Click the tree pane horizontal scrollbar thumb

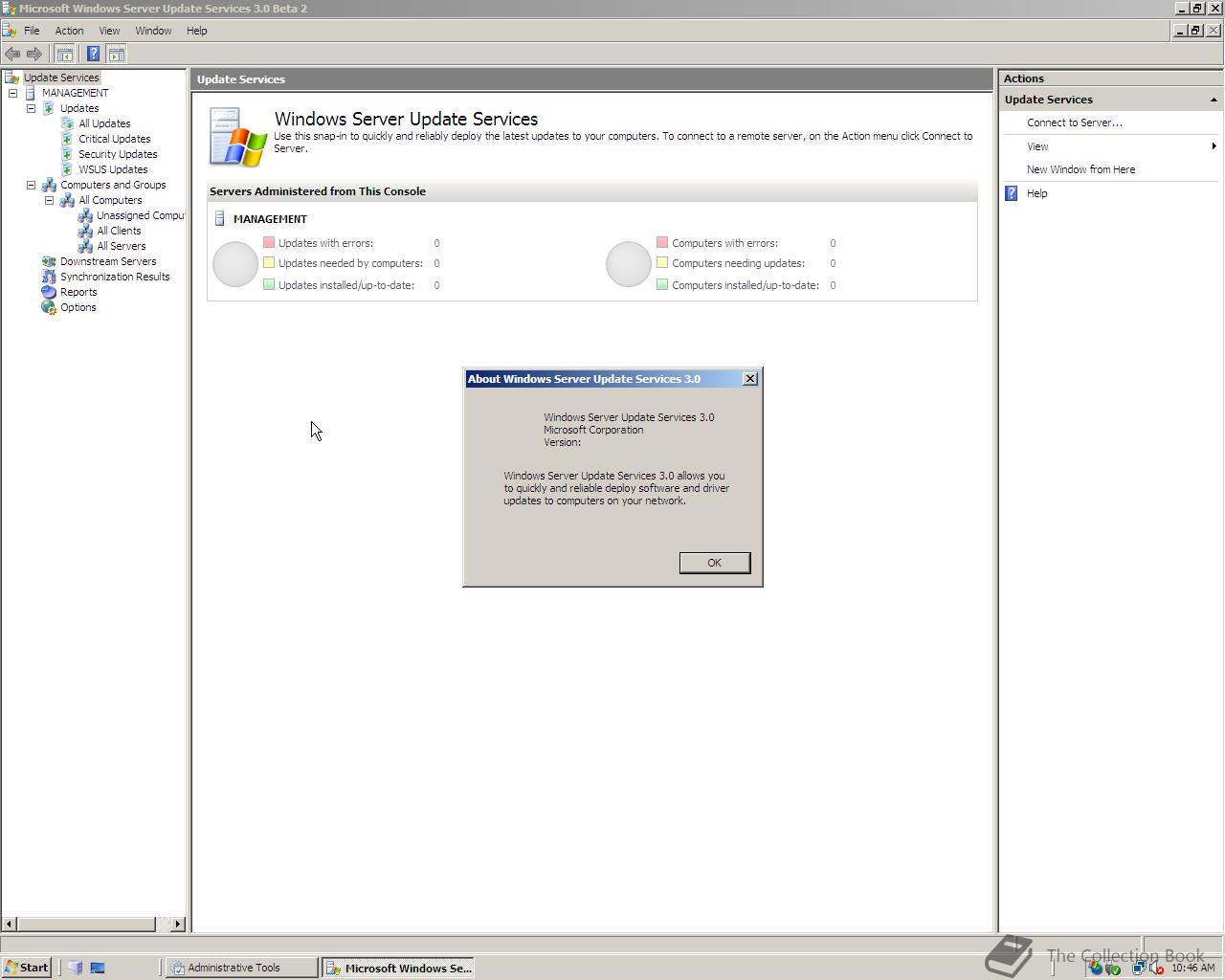pos(86,924)
